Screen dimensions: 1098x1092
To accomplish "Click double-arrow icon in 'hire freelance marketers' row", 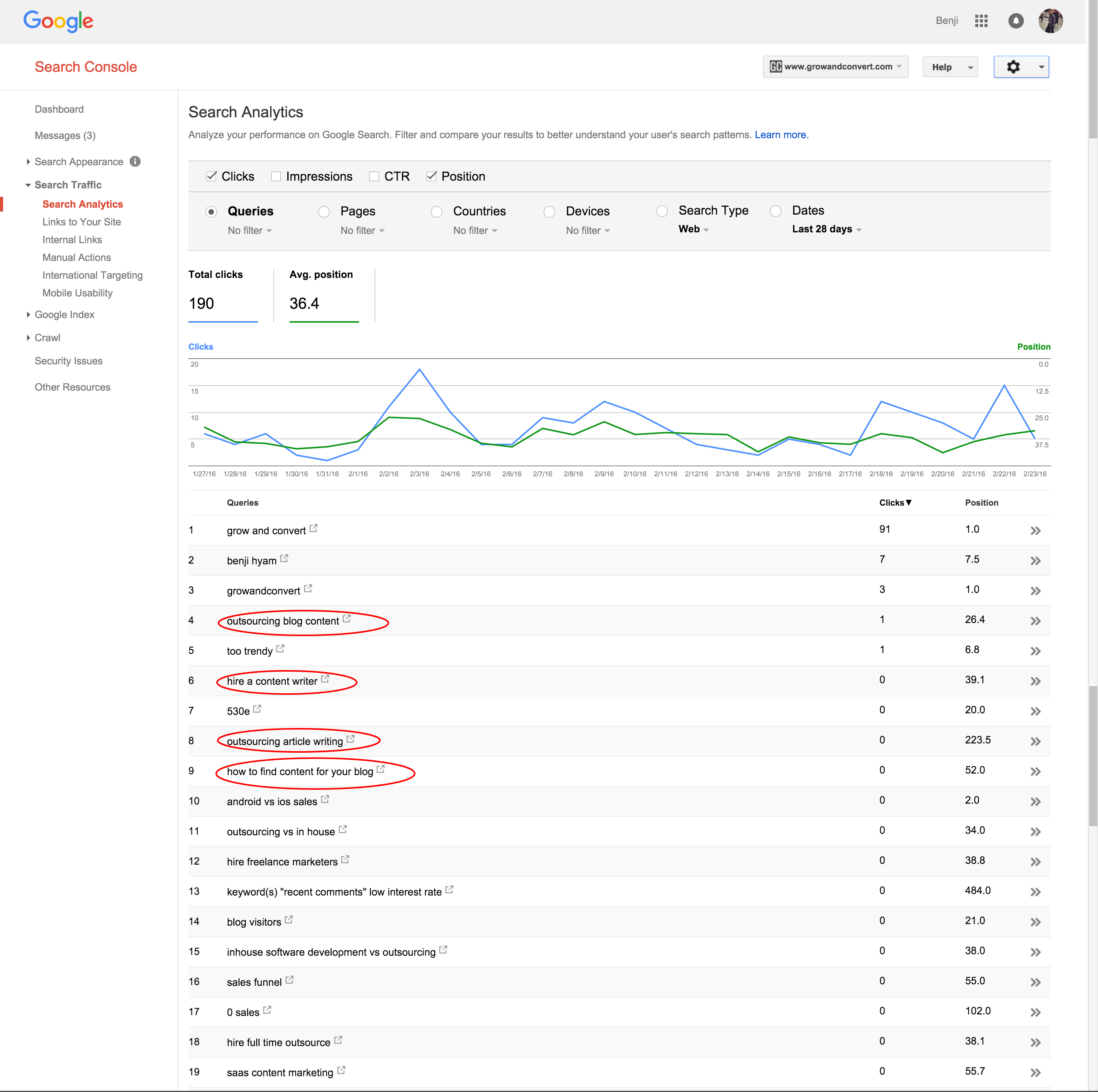I will 1035,862.
